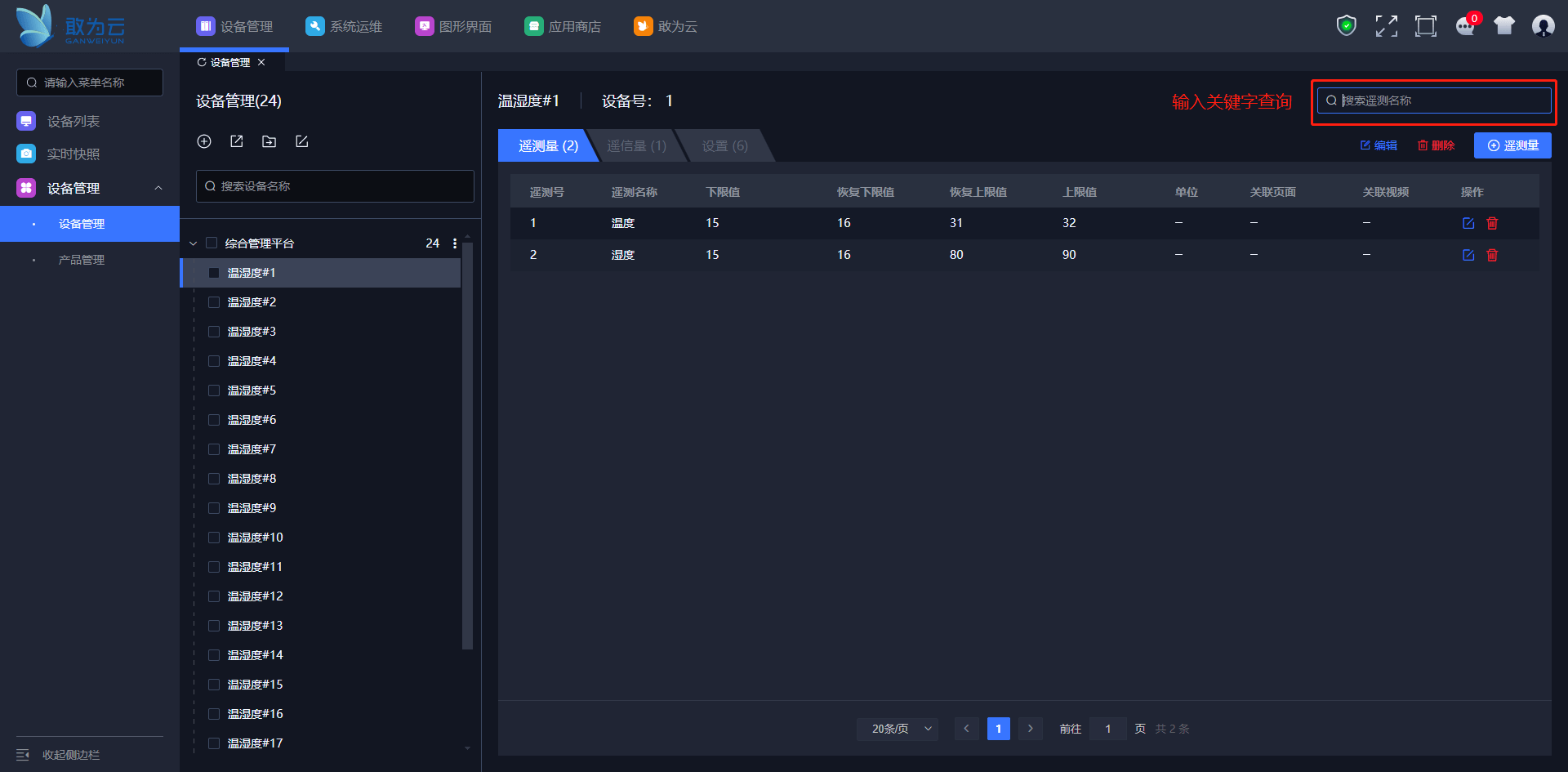Screen dimensions: 1568x772
Task: Click the security shield icon in header
Action: 1346,26
